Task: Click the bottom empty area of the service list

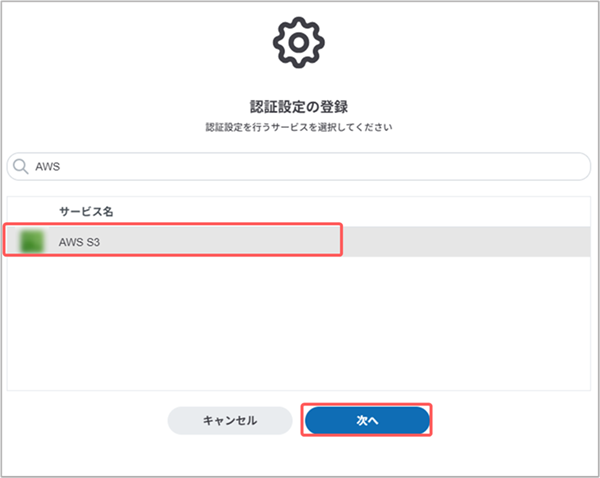Action: click(x=300, y=370)
